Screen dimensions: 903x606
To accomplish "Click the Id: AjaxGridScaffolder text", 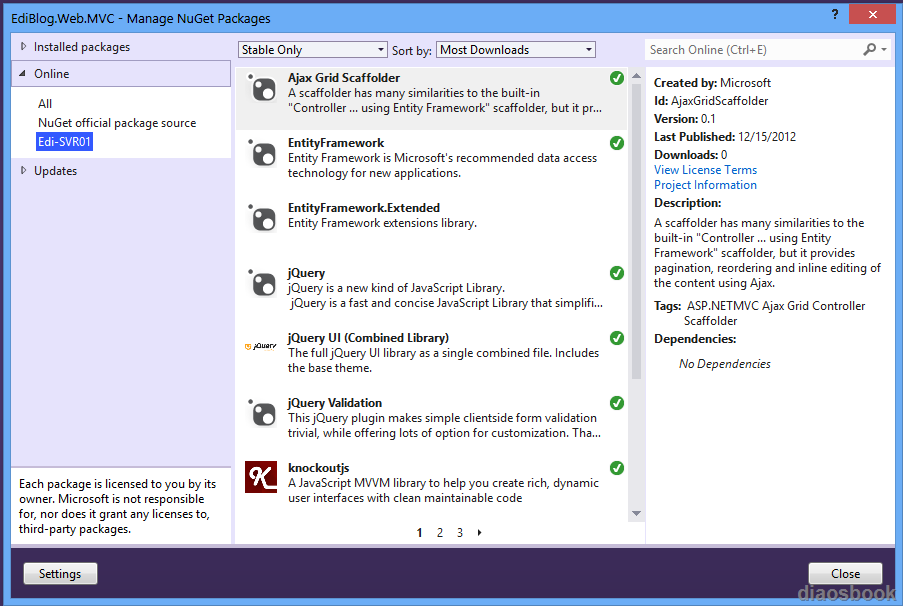I will [711, 101].
